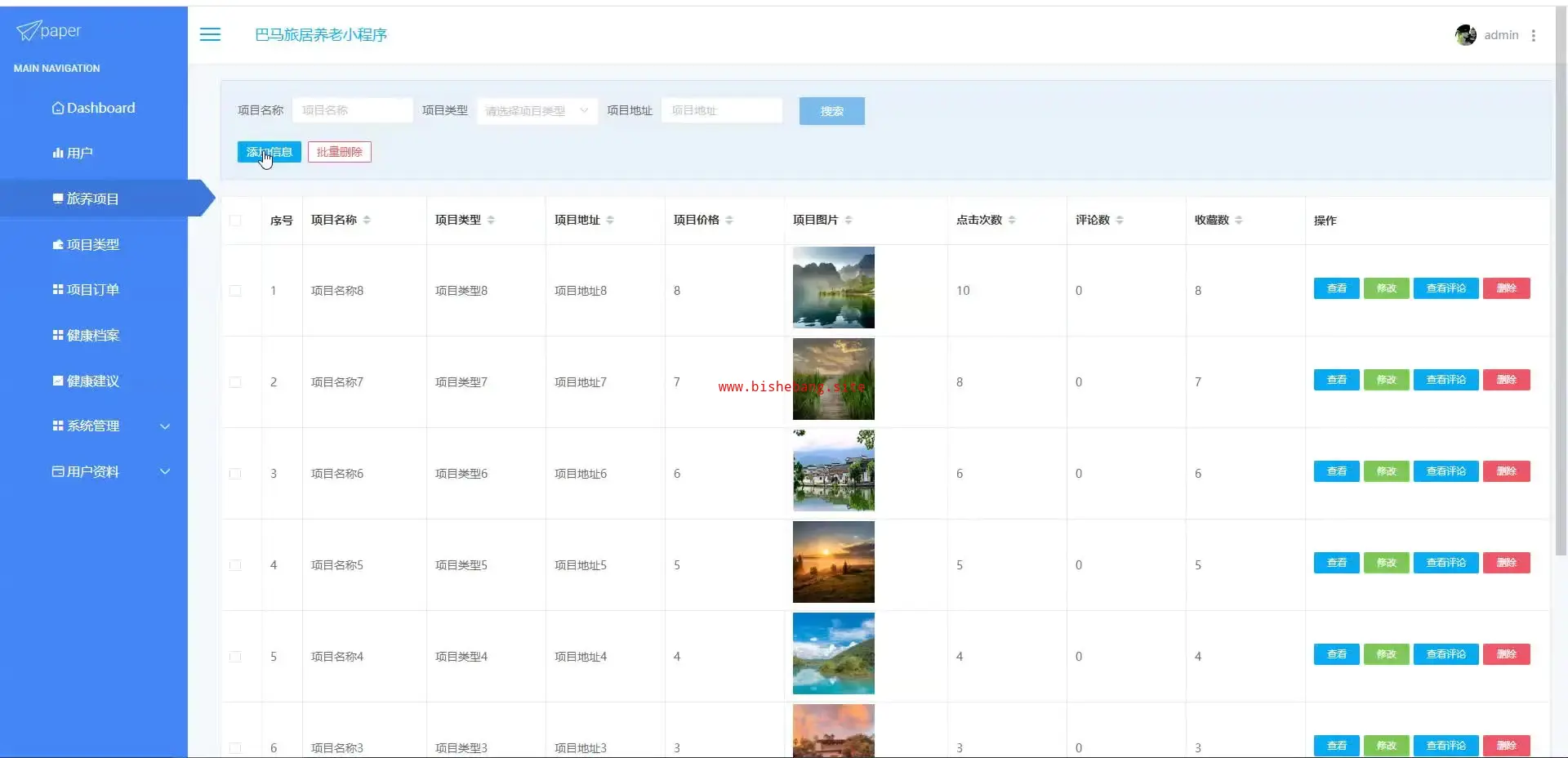The image size is (1568, 758).
Task: Click the page vertical scrollbar
Action: click(x=1561, y=327)
